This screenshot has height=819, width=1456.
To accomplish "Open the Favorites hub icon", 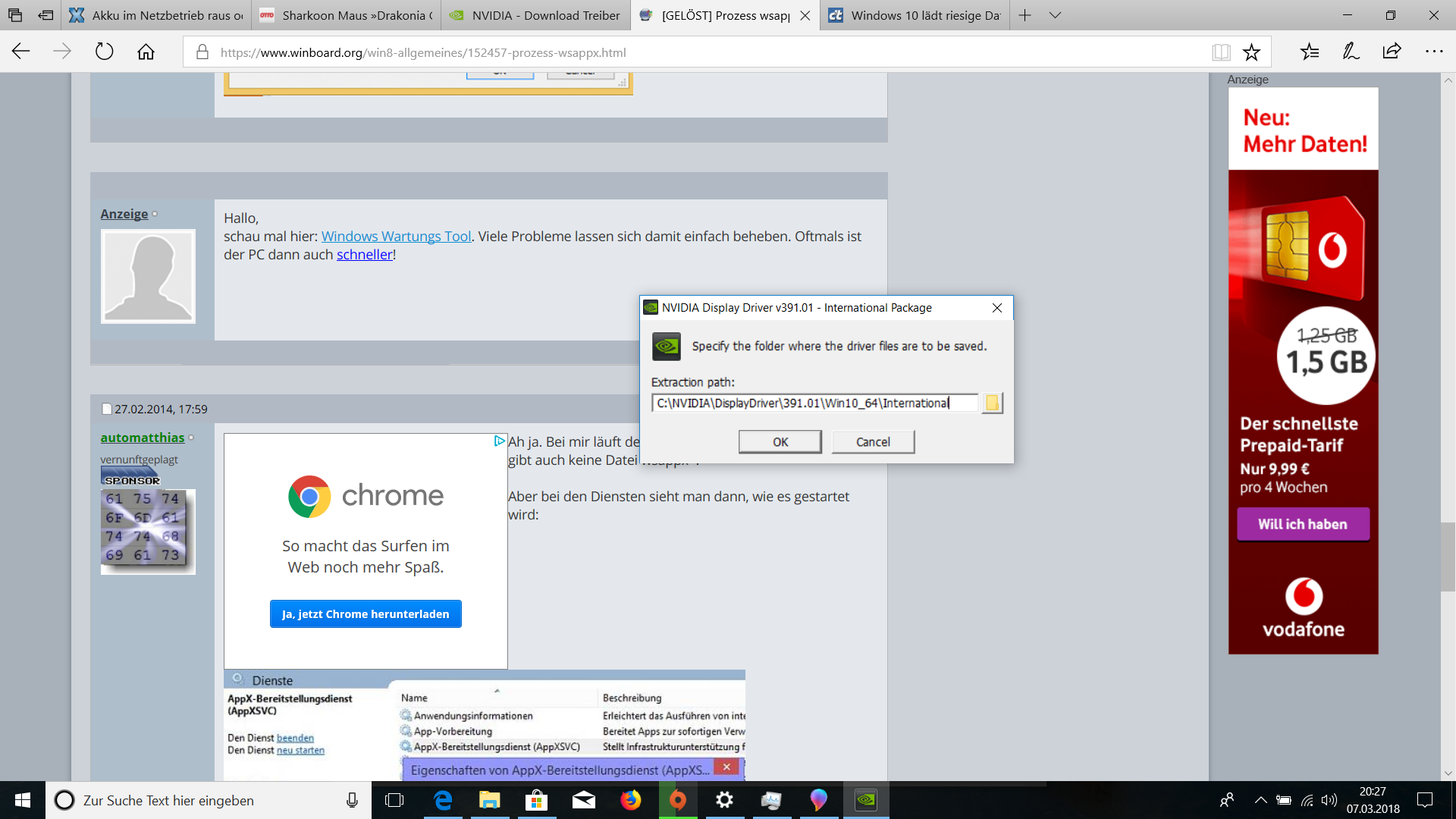I will (x=1310, y=52).
